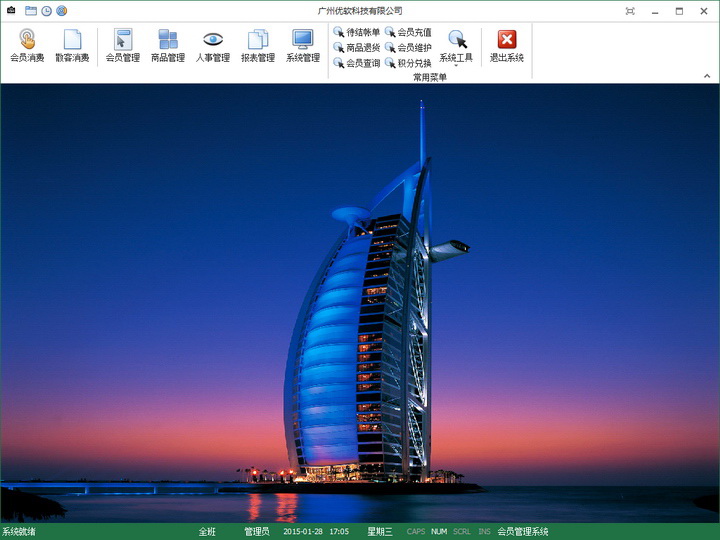Click the 常用菜单 group label
This screenshot has height=540, width=720.
click(430, 77)
